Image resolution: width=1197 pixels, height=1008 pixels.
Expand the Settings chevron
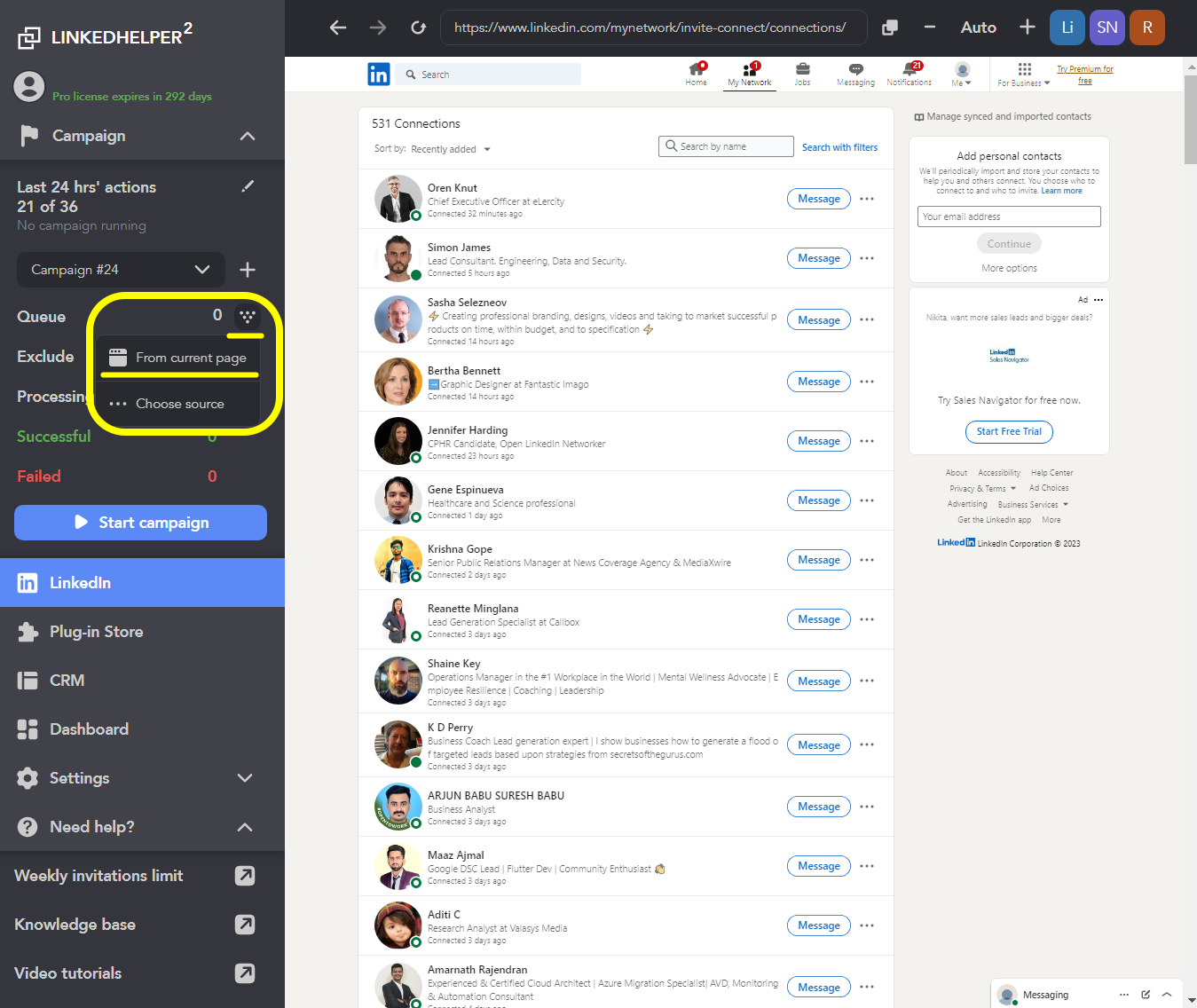pyautogui.click(x=246, y=778)
